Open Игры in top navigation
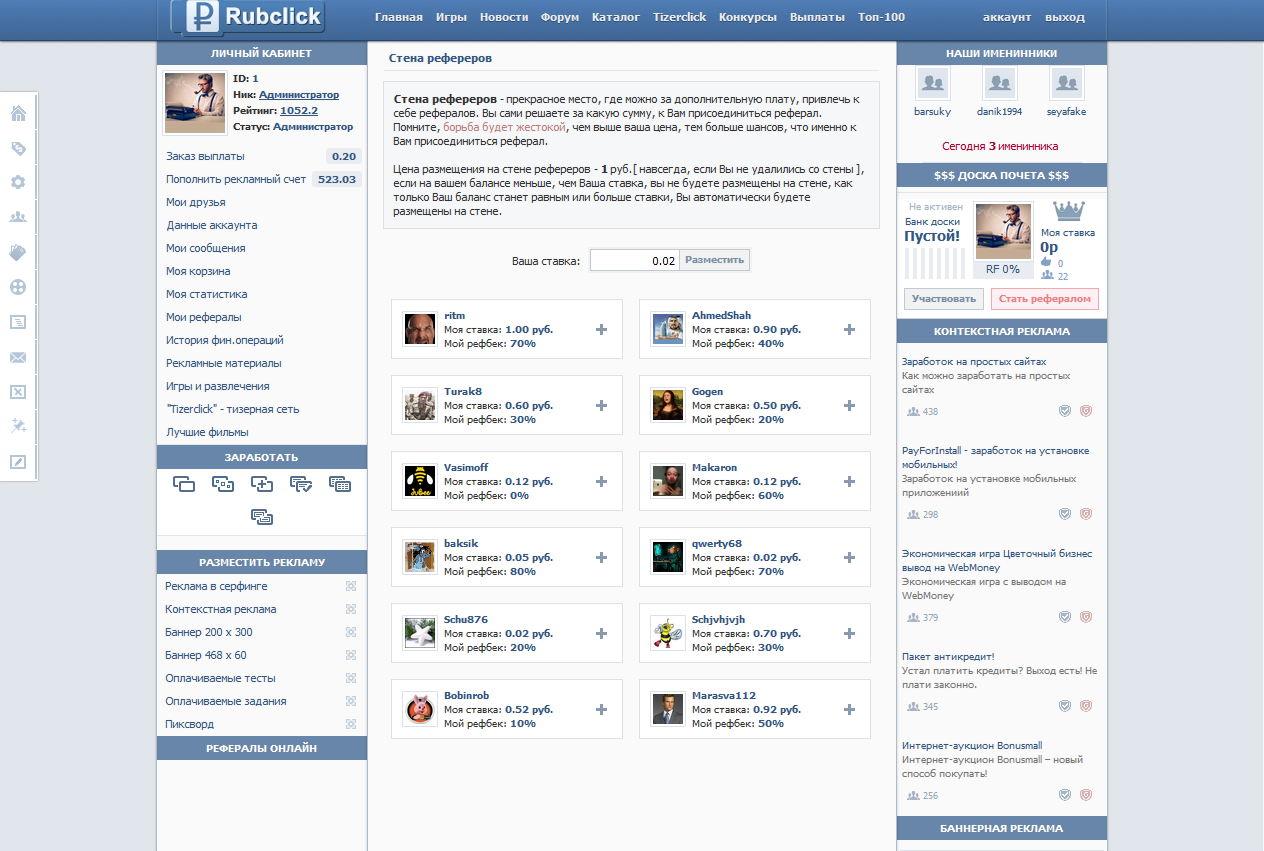1264x851 pixels. click(x=451, y=17)
